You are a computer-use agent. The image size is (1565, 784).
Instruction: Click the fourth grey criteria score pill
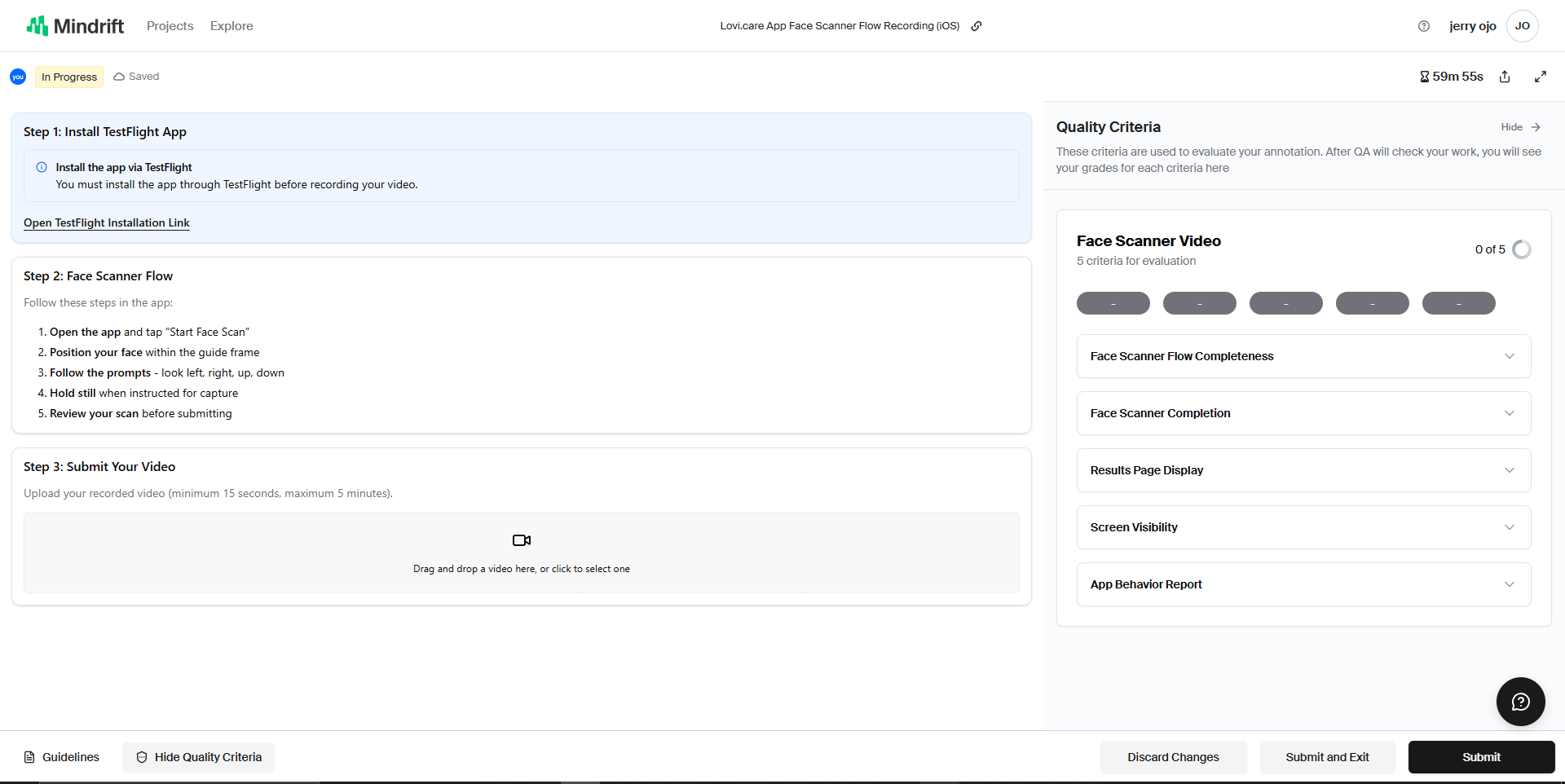pos(1373,303)
